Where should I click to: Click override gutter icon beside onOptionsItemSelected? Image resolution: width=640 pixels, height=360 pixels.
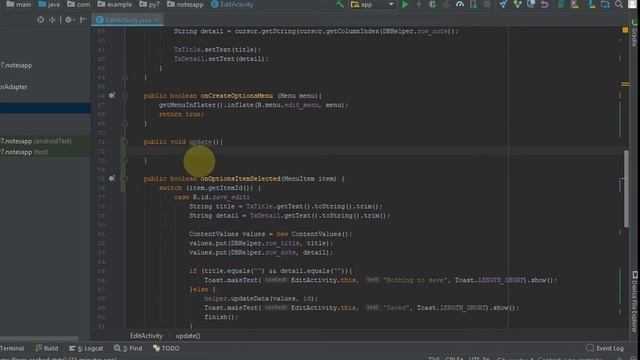click(x=111, y=178)
